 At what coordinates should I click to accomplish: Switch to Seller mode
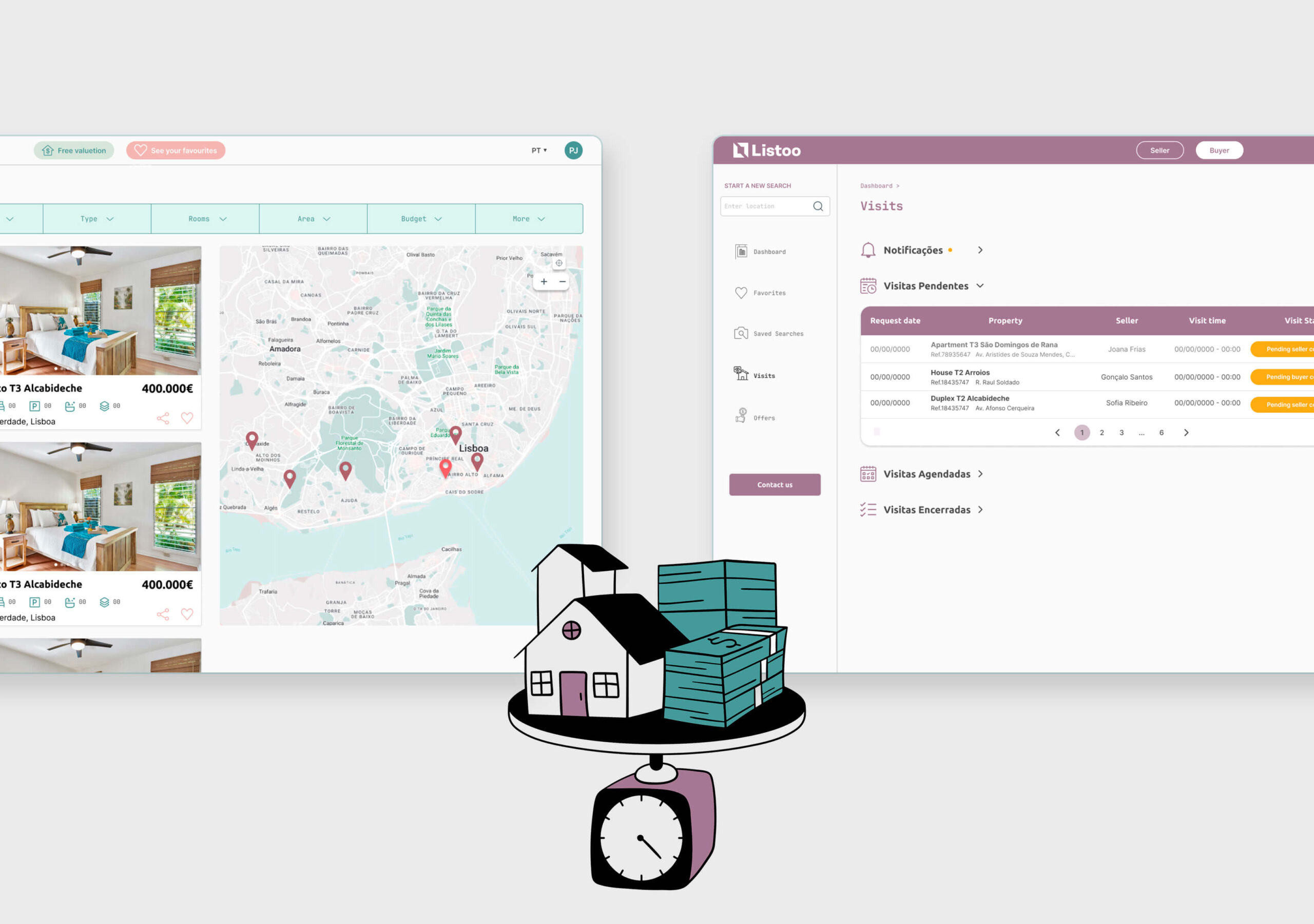click(x=1160, y=150)
